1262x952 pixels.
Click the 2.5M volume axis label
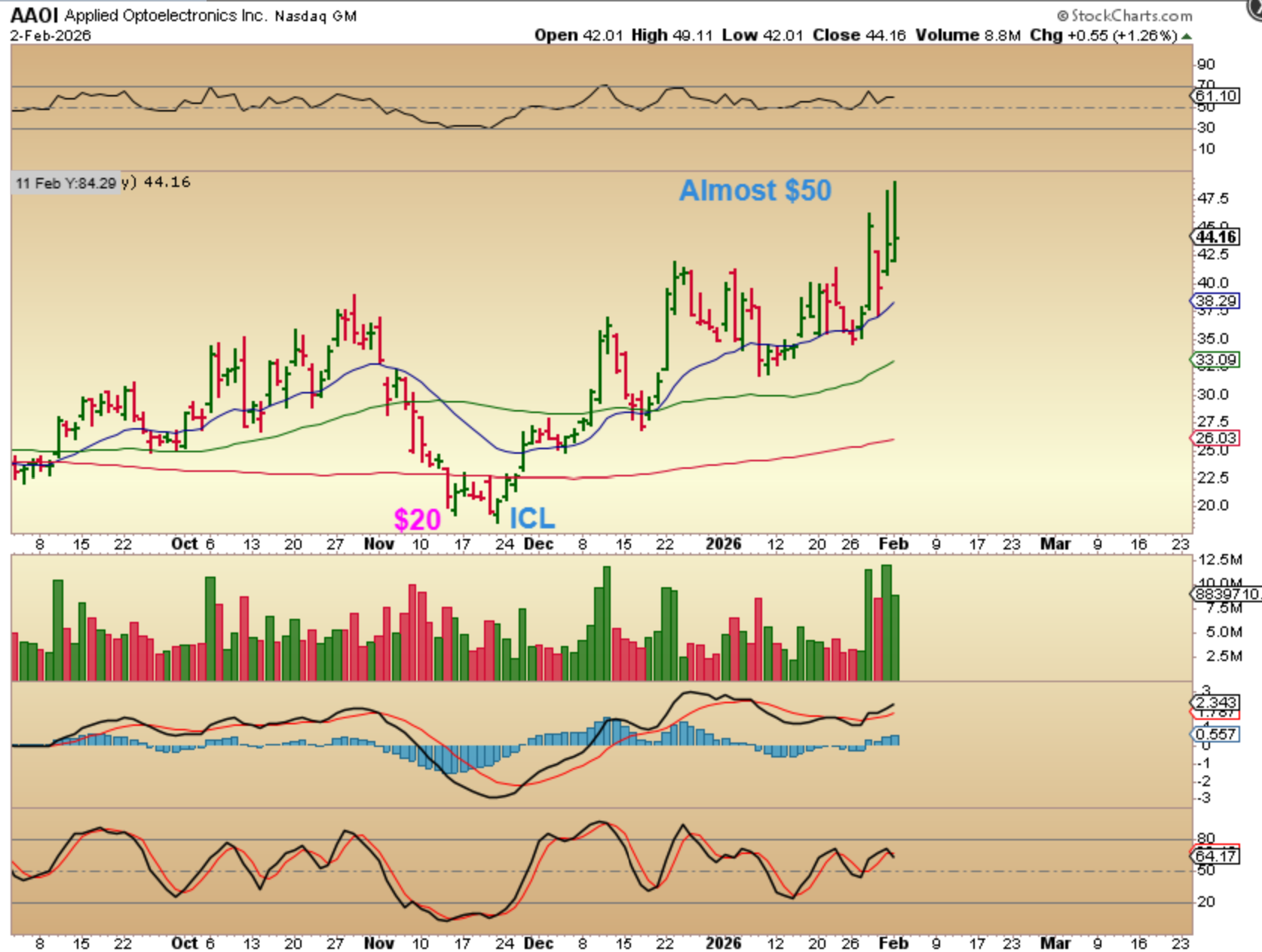click(1224, 656)
